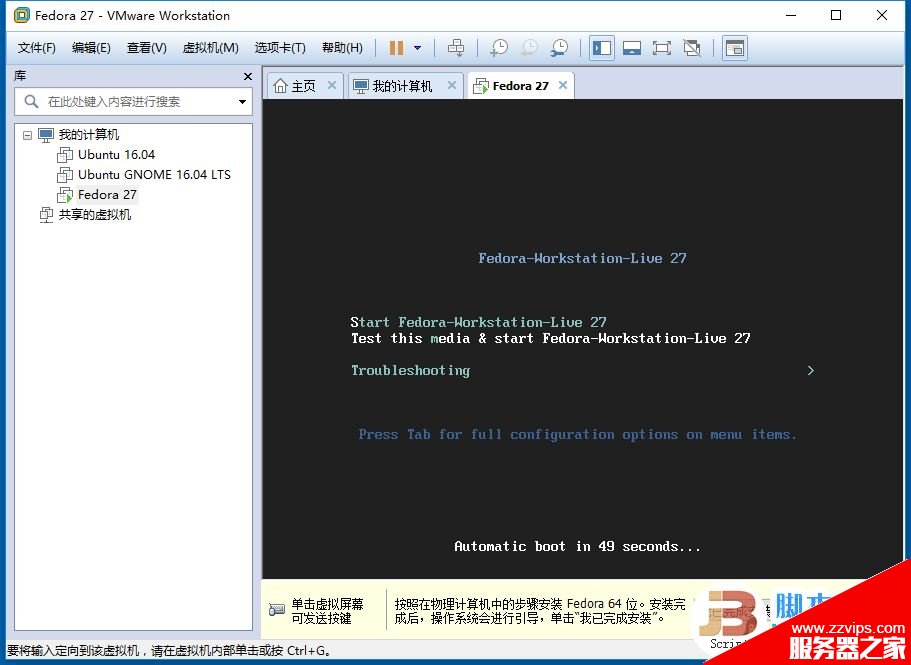Click the keyboard icon in hint bar
The height and width of the screenshot is (665, 911).
coord(277,610)
